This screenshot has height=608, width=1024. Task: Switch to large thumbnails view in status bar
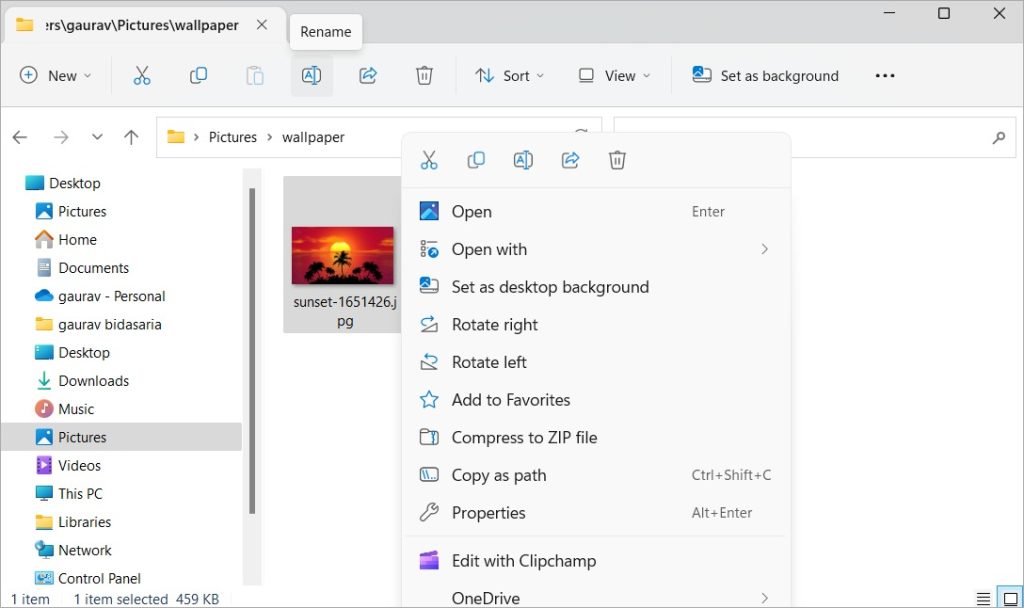pyautogui.click(x=1011, y=598)
